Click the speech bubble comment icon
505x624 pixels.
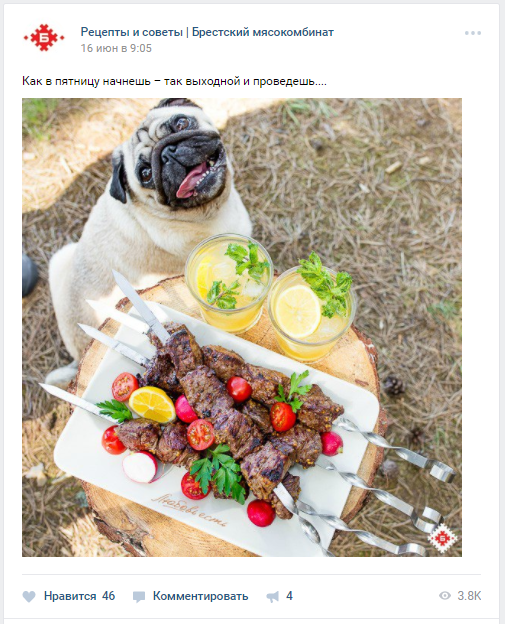tap(139, 597)
